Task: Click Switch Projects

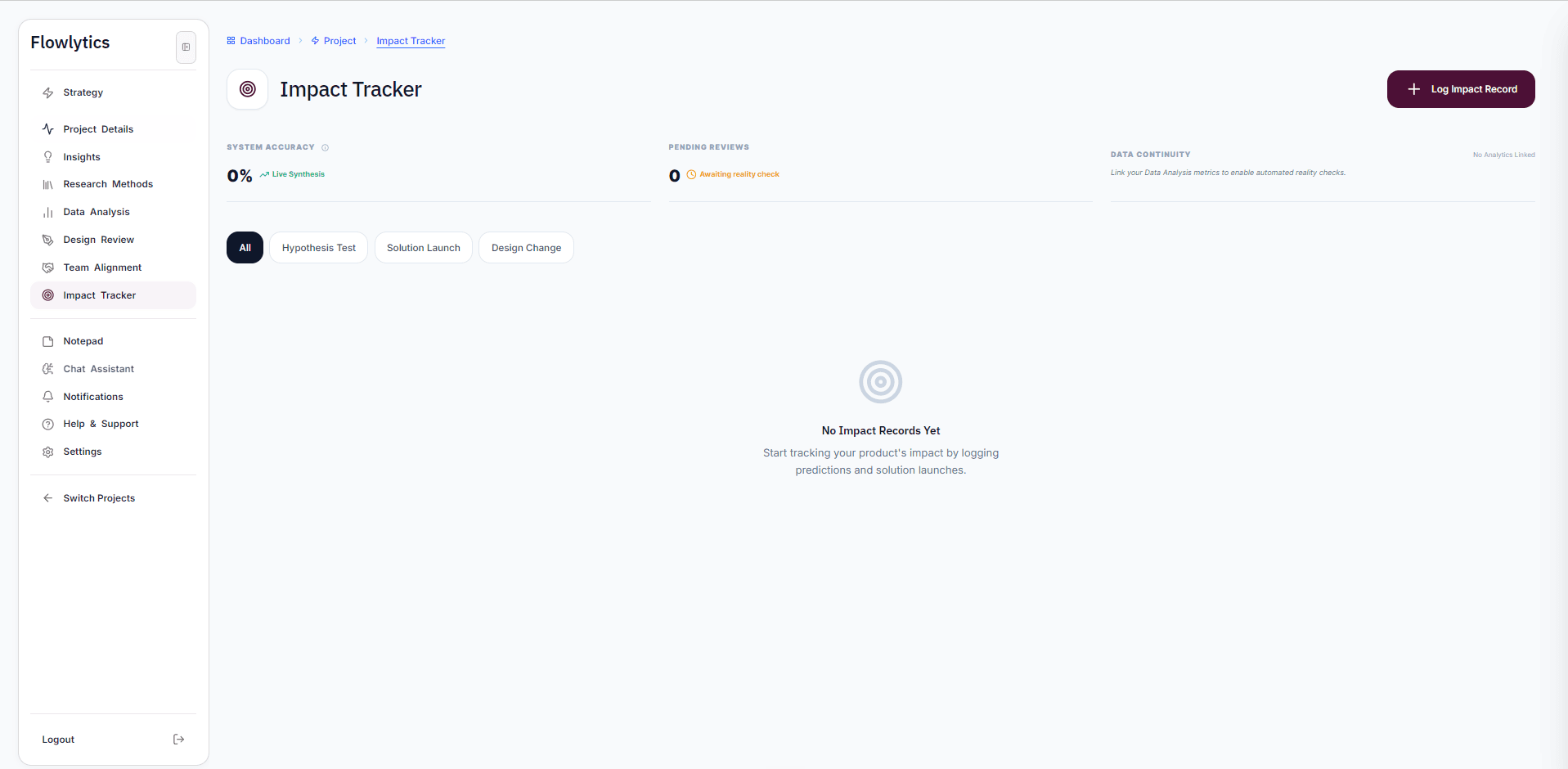Action: pyautogui.click(x=113, y=498)
